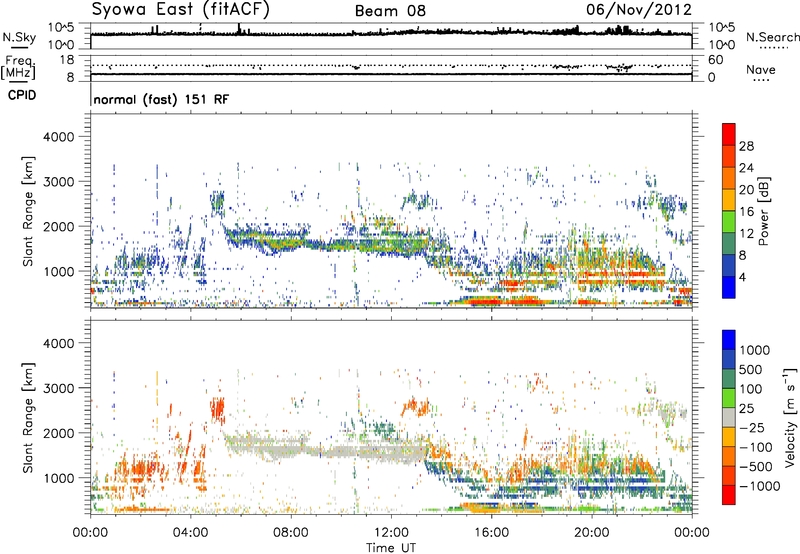Click the "CPID" row label
The height and width of the screenshot is (554, 800).
(22, 95)
